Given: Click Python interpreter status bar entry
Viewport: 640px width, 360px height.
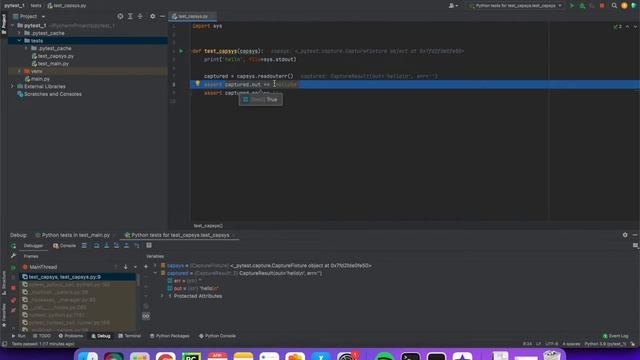Looking at the screenshot, I should pos(605,344).
